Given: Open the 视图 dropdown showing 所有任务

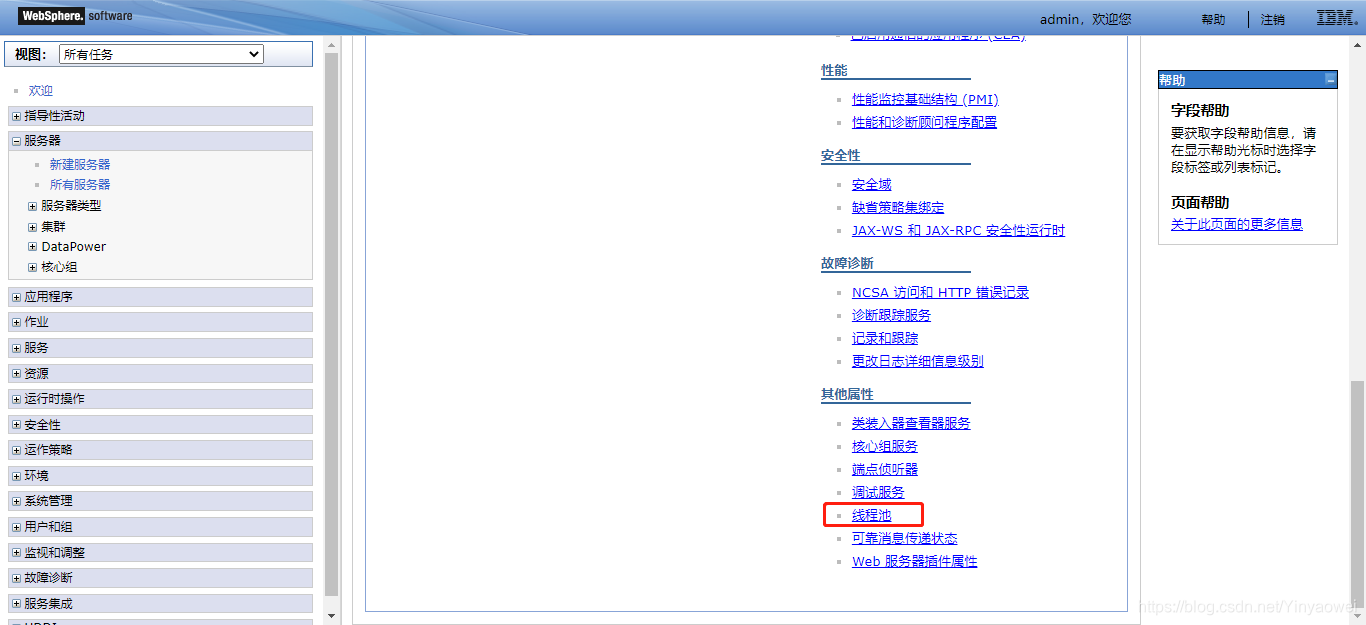Looking at the screenshot, I should pos(161,54).
